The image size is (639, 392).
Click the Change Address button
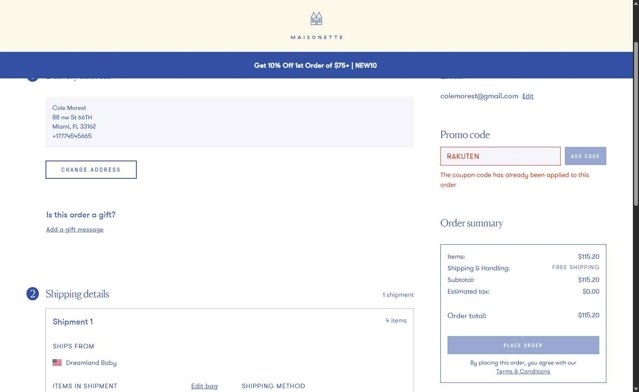[91, 170]
